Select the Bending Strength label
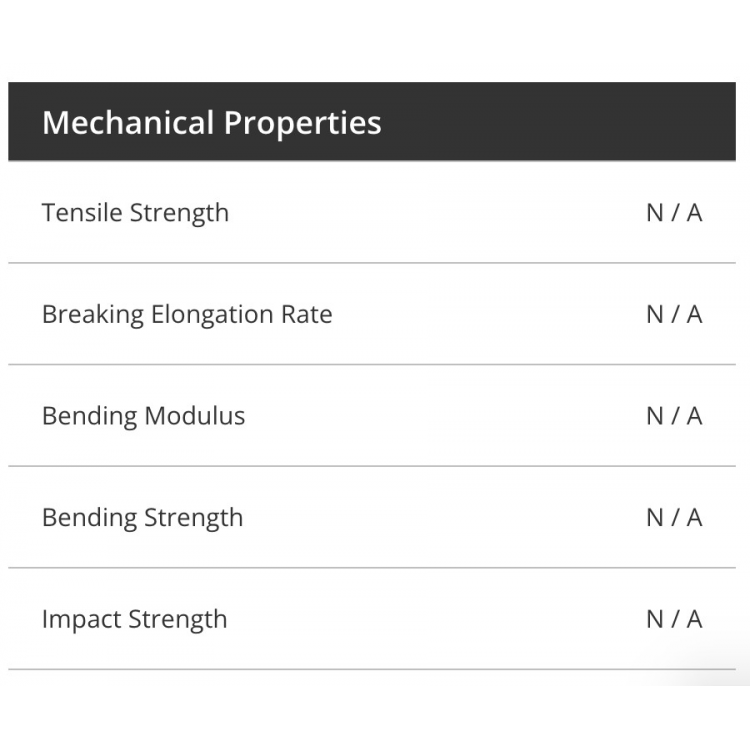The width and height of the screenshot is (750, 750). (143, 518)
